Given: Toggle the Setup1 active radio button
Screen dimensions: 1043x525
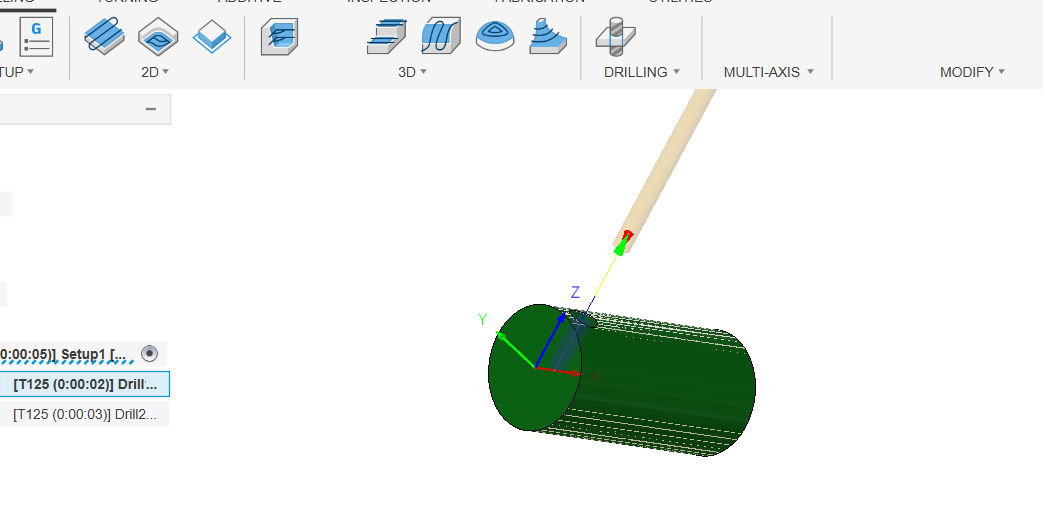Looking at the screenshot, I should click(150, 353).
